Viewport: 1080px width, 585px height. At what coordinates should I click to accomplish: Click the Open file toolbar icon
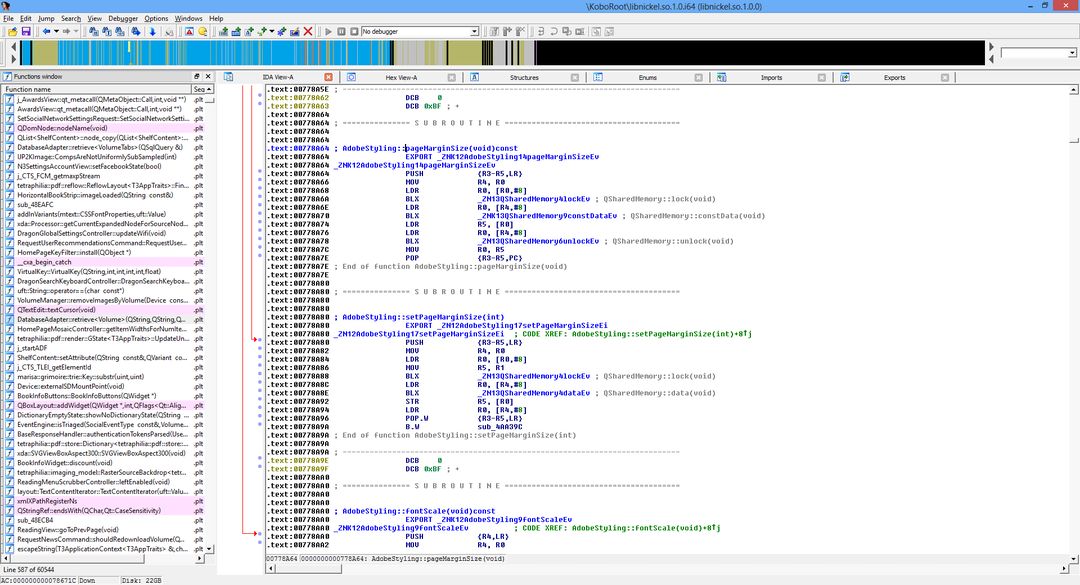point(12,32)
